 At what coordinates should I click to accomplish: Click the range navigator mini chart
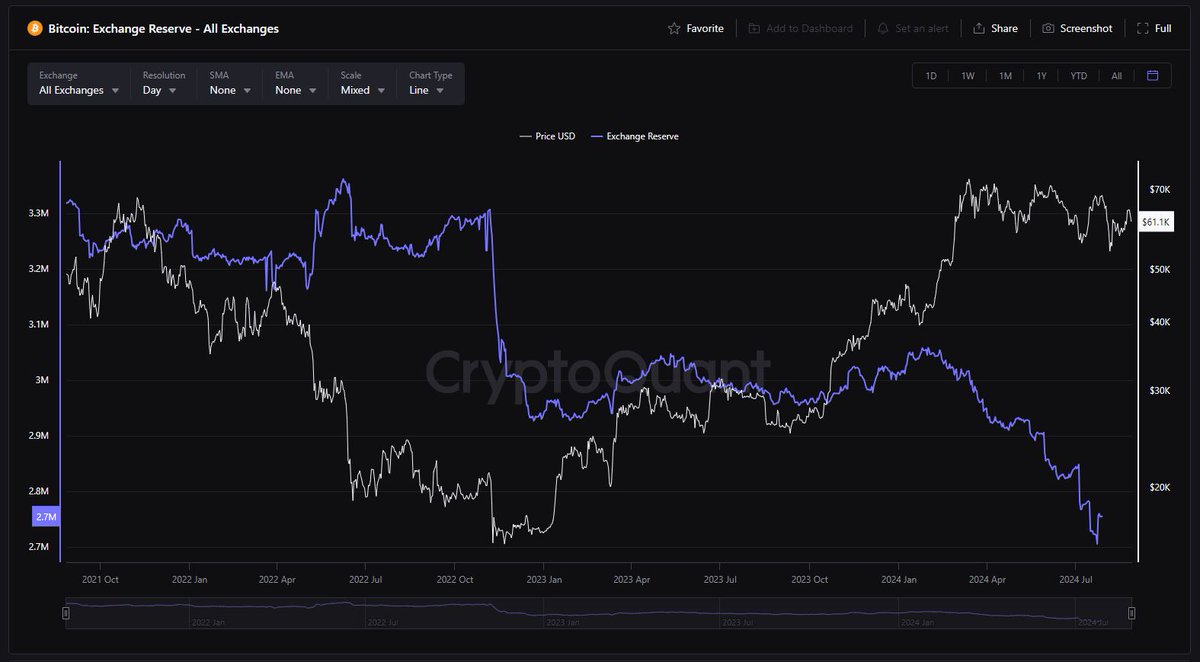click(598, 613)
